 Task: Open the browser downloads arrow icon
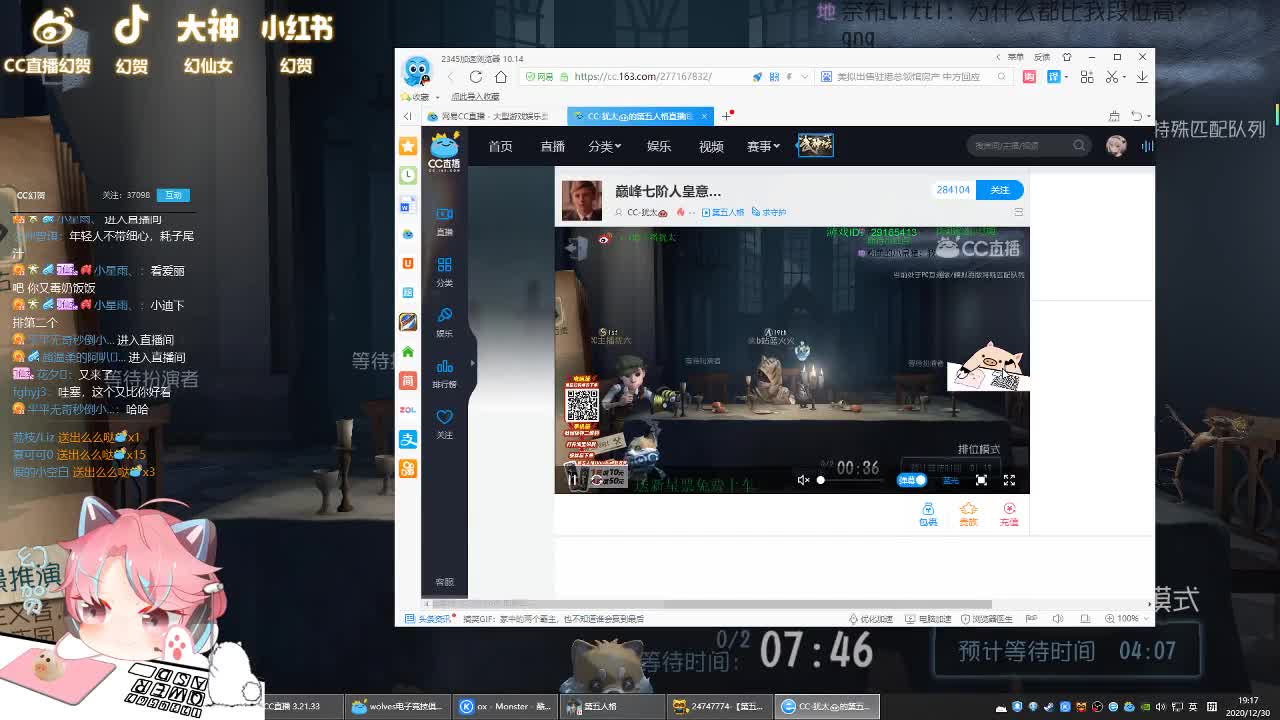1142,77
